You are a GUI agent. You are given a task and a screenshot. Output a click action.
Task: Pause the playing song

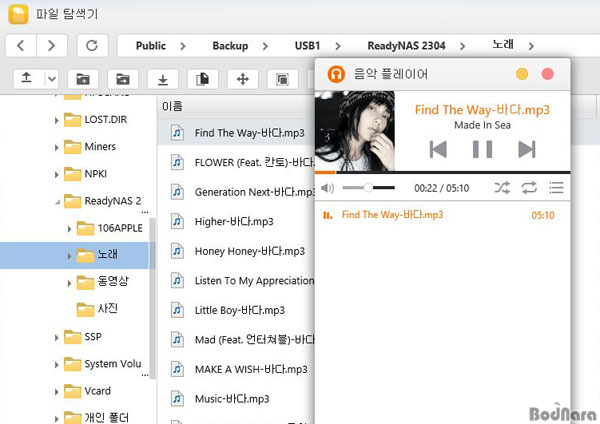click(x=483, y=149)
